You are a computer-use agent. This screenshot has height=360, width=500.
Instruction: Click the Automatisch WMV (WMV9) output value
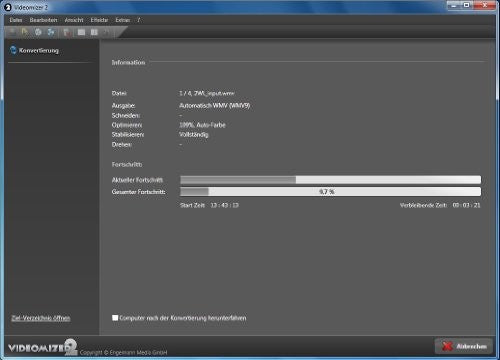point(214,105)
